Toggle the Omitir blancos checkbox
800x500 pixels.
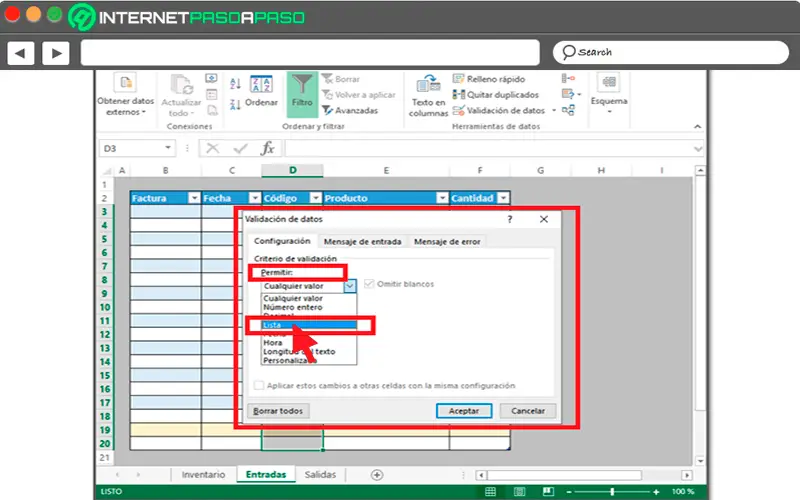point(369,284)
